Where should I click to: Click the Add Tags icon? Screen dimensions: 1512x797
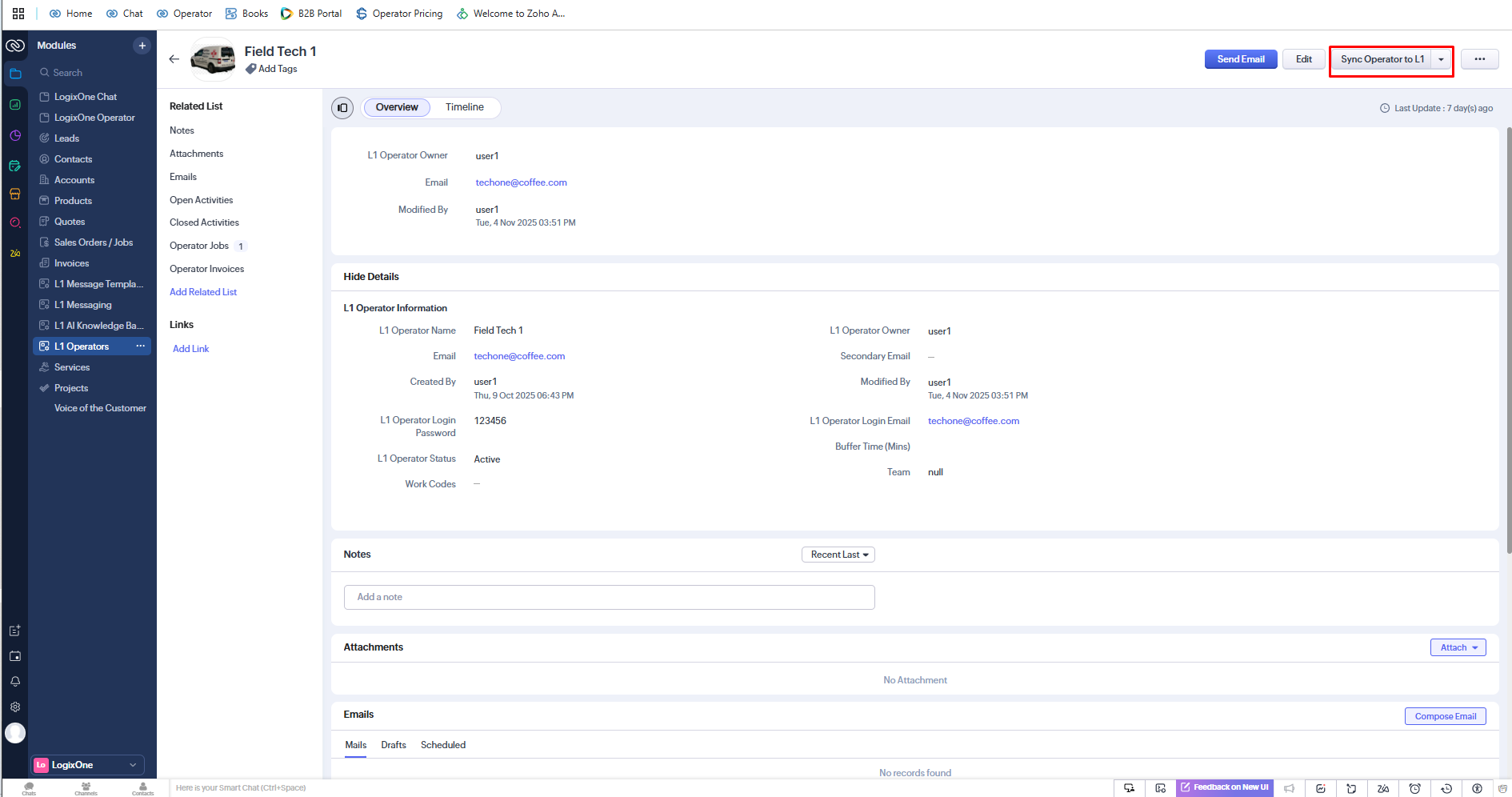251,70
